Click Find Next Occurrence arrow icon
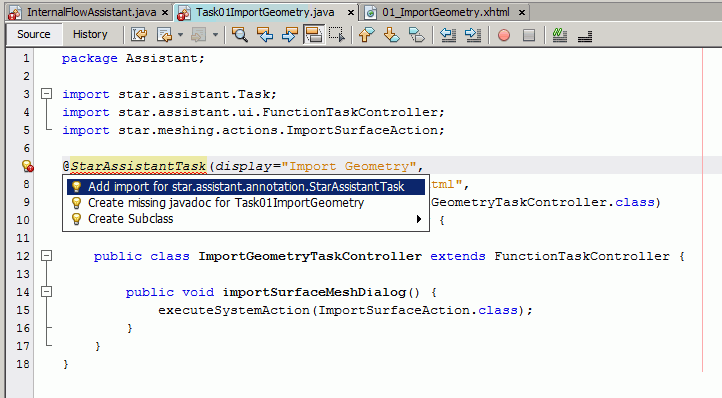Image resolution: width=722 pixels, height=398 pixels. tap(290, 35)
